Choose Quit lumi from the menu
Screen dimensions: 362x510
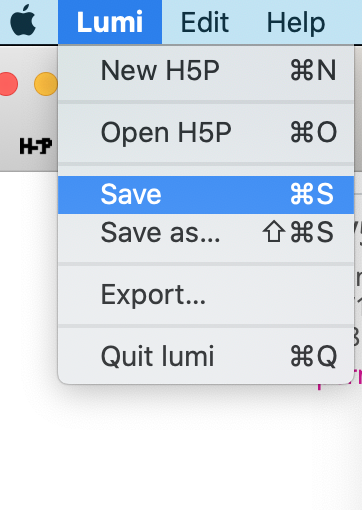coord(206,357)
